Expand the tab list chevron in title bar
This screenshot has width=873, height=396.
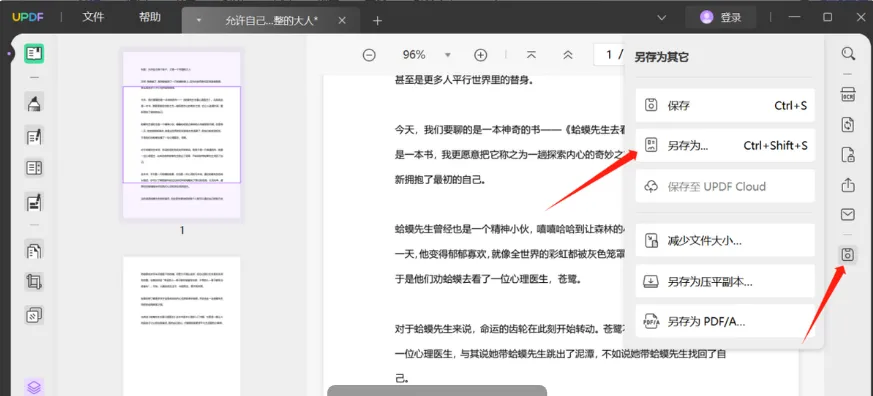(x=661, y=18)
